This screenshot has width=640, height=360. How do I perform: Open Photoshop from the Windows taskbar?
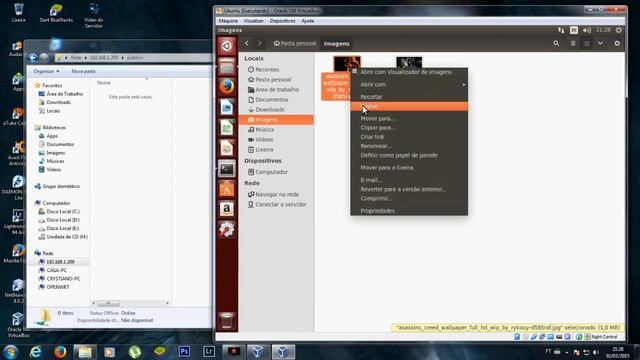(x=184, y=351)
